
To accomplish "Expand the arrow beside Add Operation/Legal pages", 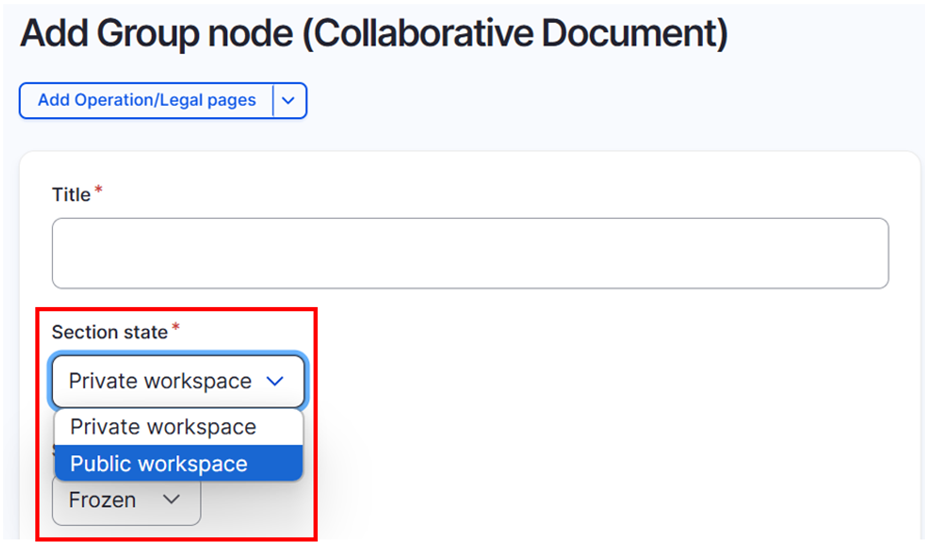I will click(x=289, y=100).
